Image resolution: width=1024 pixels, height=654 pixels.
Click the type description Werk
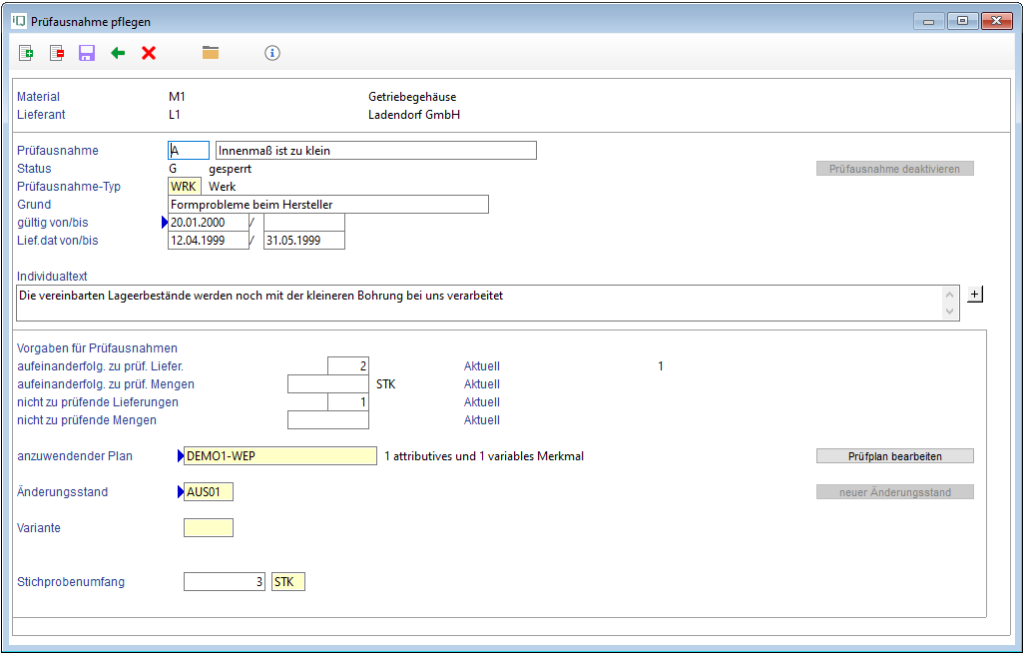[222, 186]
